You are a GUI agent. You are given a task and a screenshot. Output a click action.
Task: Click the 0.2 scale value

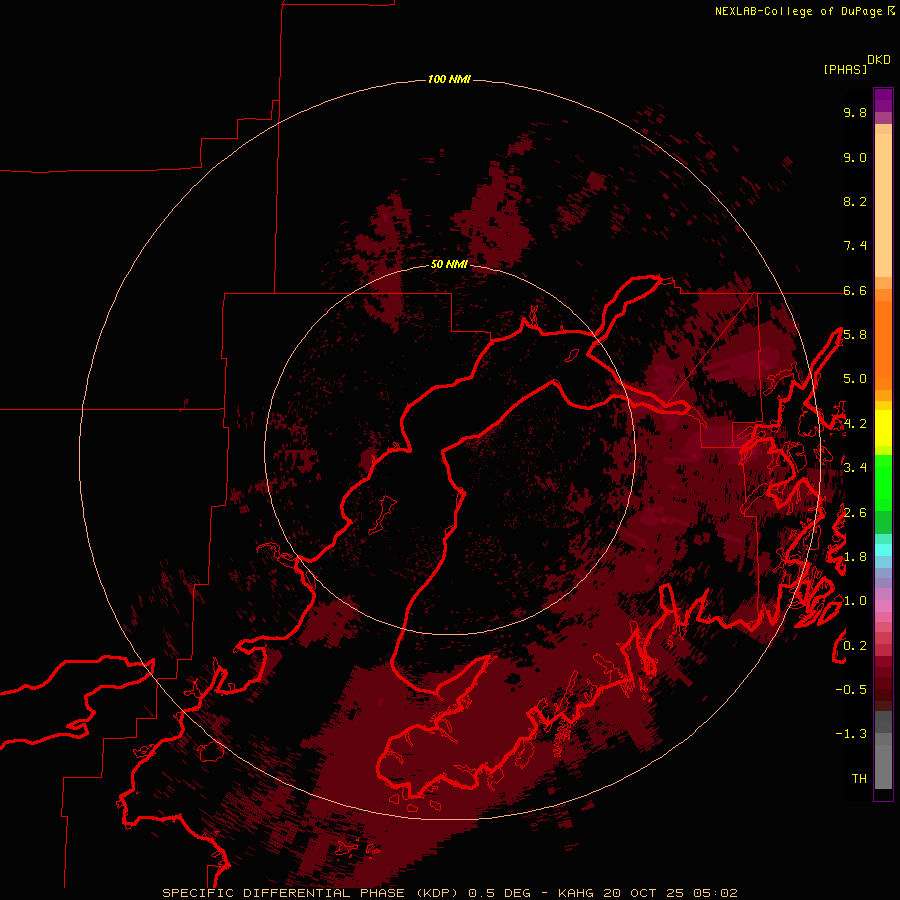coord(855,646)
